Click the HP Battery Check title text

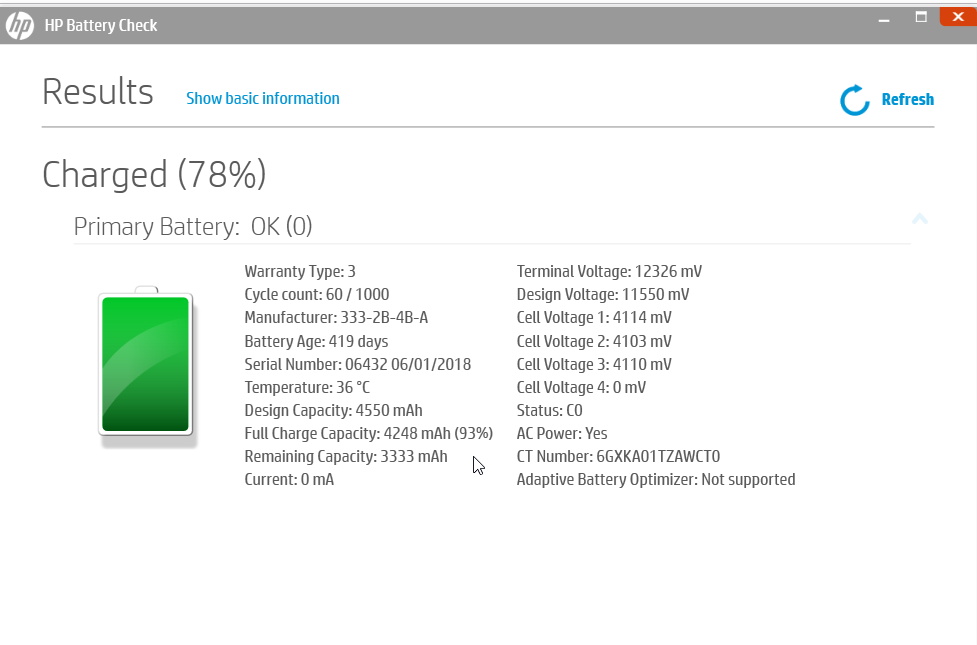(x=101, y=26)
